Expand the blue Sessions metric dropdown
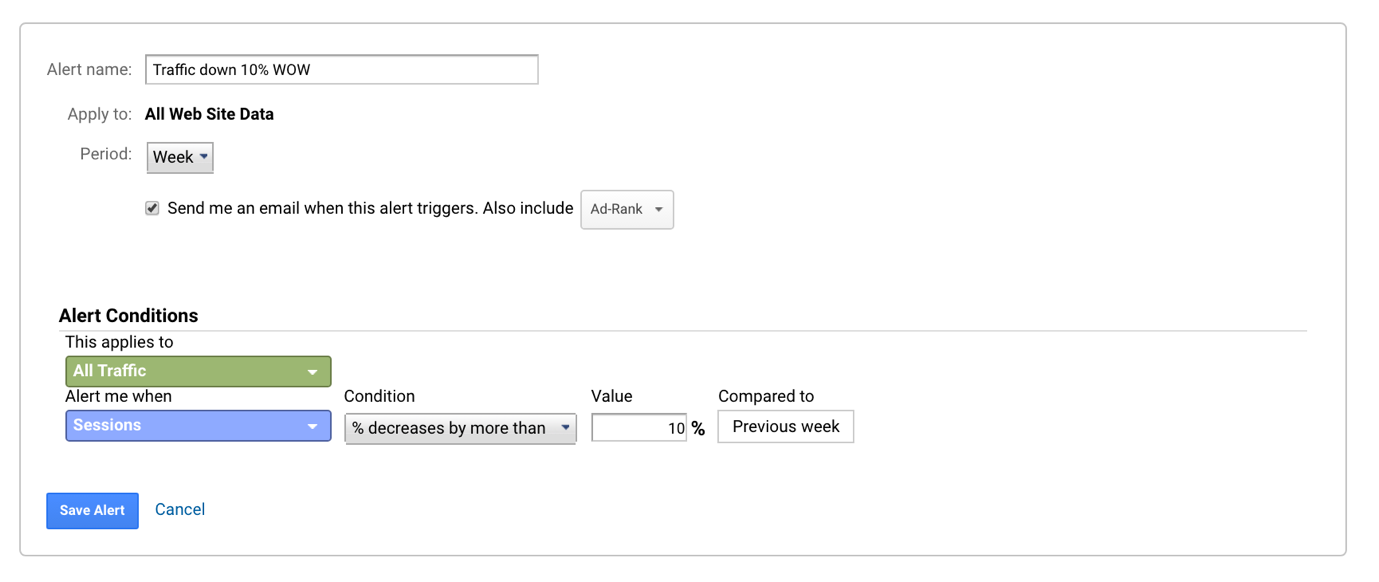This screenshot has width=1379, height=582. point(198,426)
